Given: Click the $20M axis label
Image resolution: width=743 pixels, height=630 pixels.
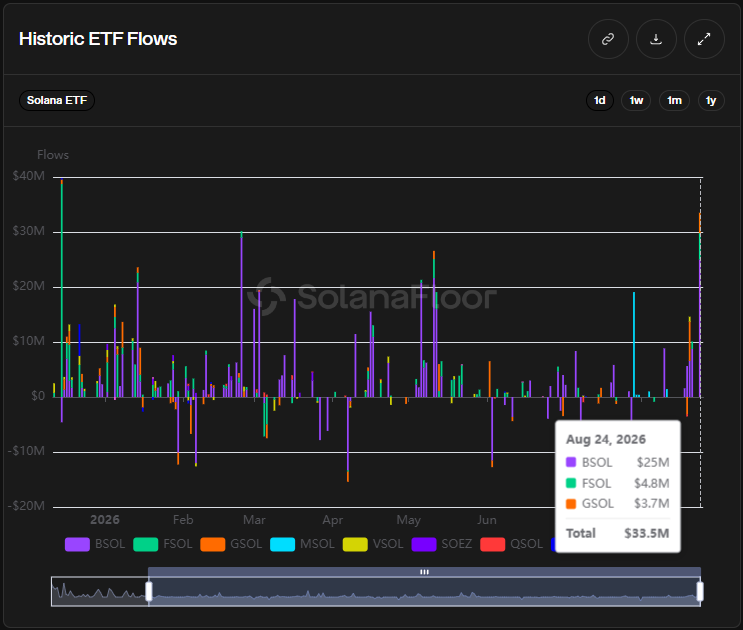Looking at the screenshot, I should tap(29, 286).
